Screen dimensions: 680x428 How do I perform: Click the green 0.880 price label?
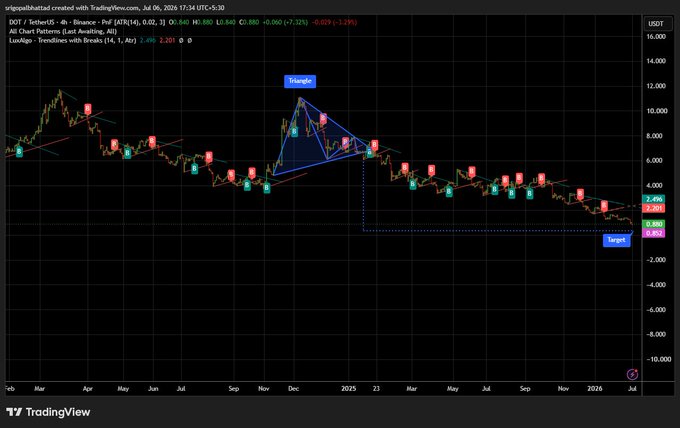[x=654, y=224]
